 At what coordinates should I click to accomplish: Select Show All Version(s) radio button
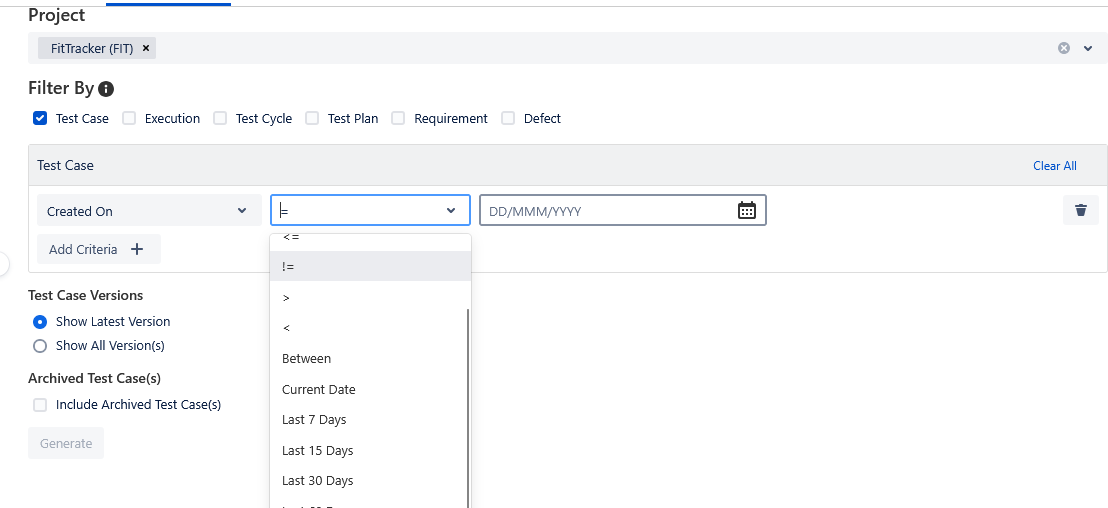[40, 345]
